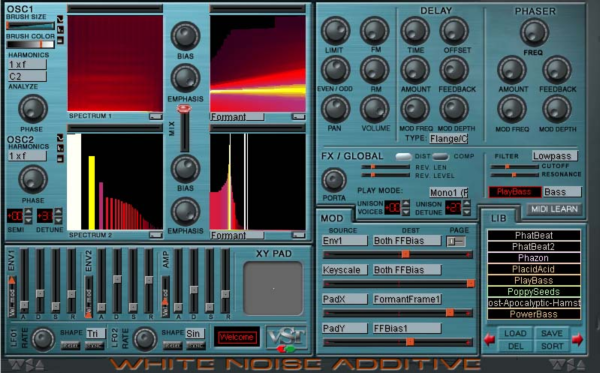
Task: Toggle the right button under LFO1 shape Tri
Action: [x=95, y=346]
